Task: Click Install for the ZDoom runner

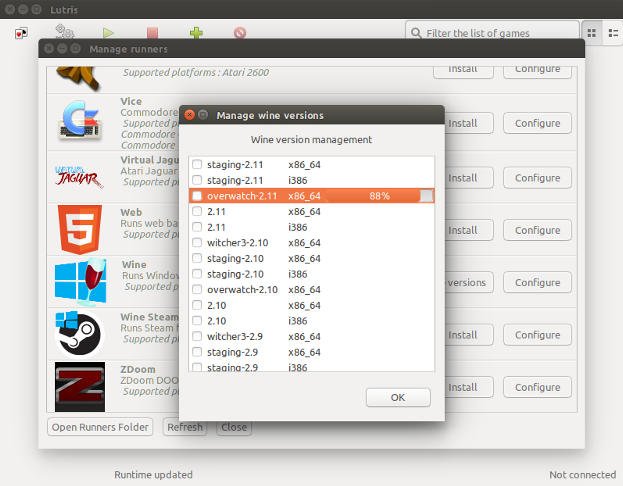Action: [469, 387]
